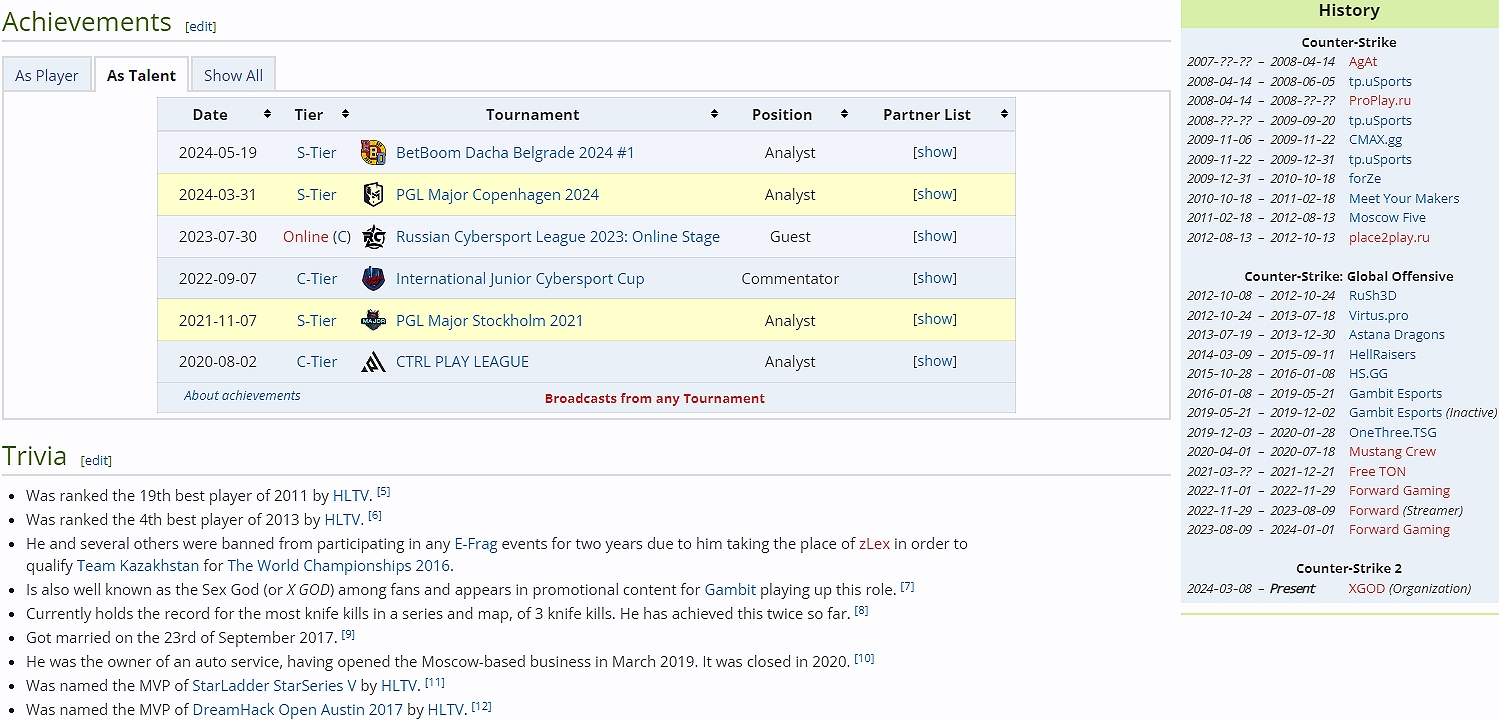
Task: Click the International Junior Cybersport Cup logo icon
Action: (373, 279)
